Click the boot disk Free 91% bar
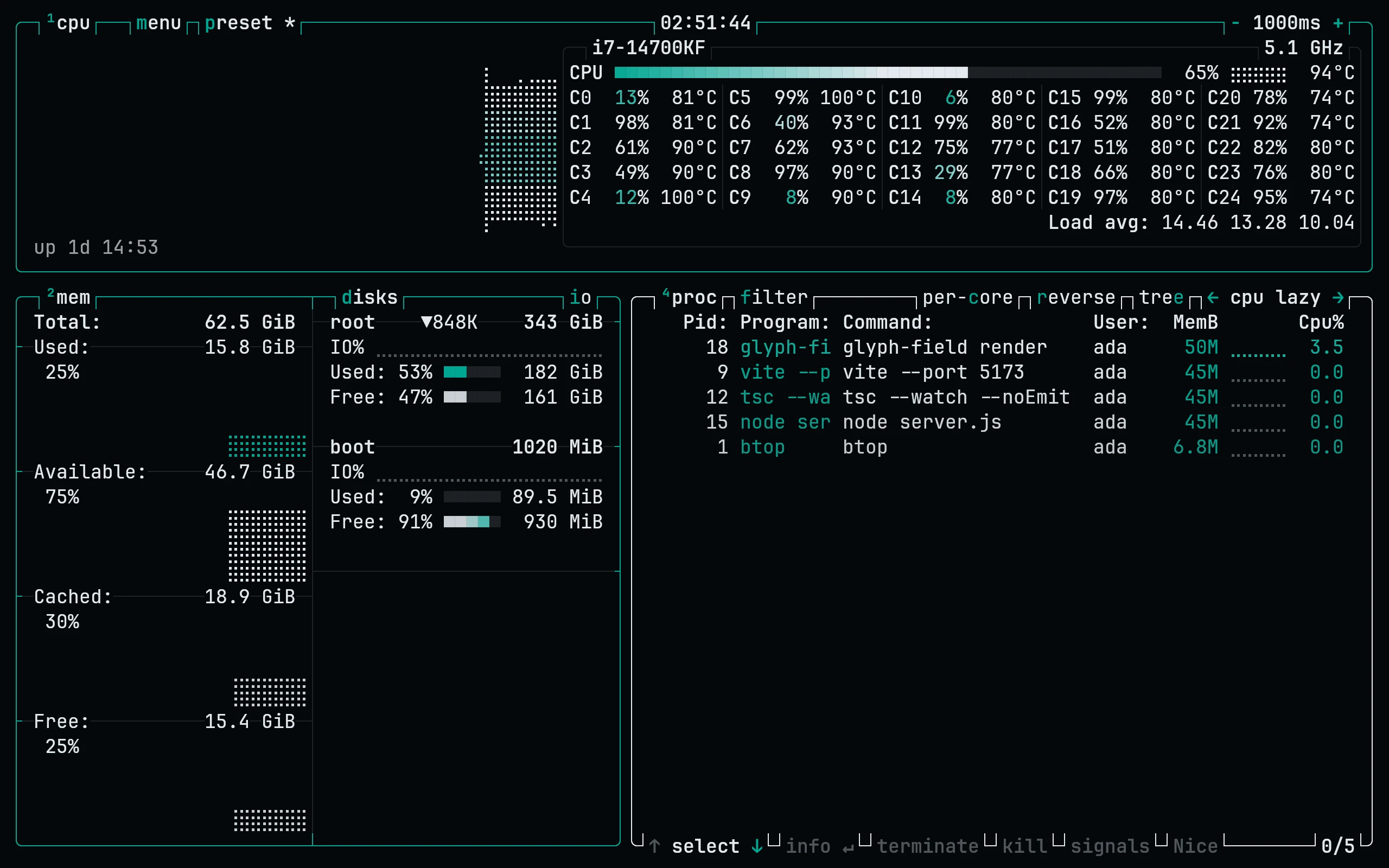 (472, 521)
